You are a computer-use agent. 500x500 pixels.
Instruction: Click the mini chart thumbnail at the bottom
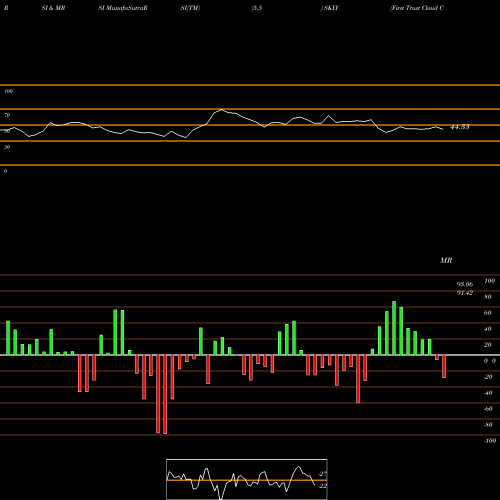[x=247, y=479]
